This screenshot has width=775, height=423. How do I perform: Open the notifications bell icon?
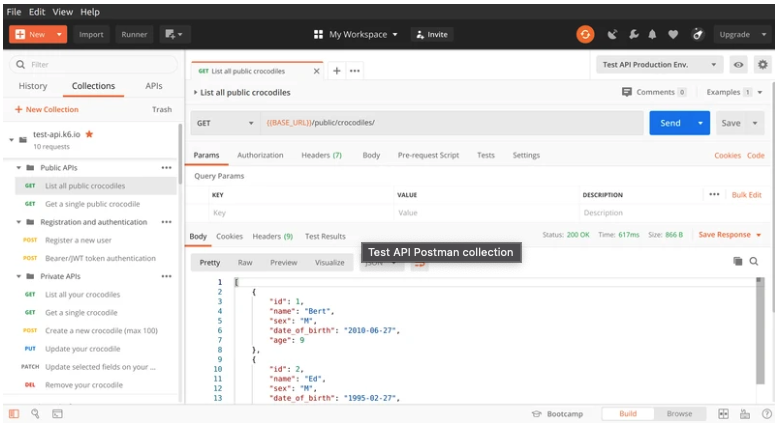coord(652,35)
